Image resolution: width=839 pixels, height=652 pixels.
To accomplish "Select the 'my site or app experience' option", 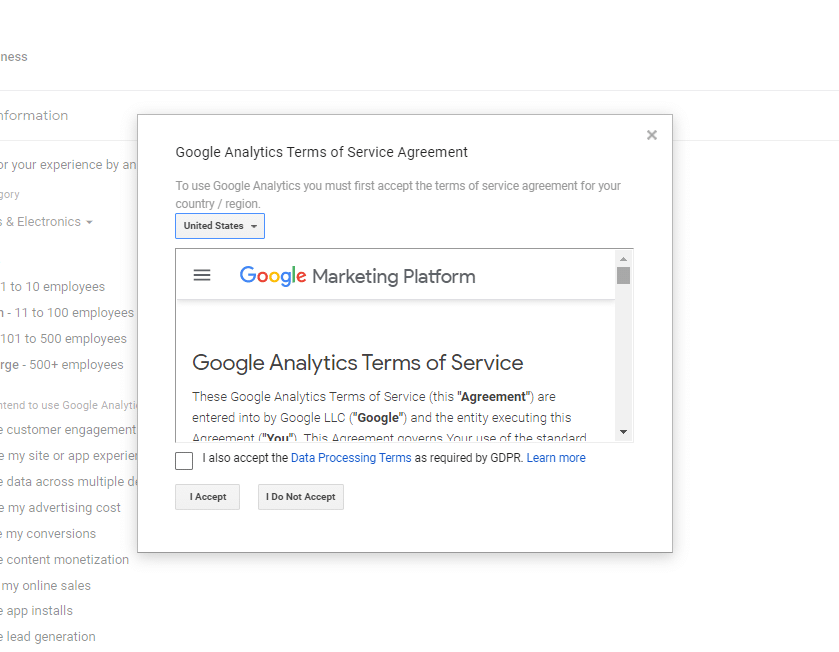I will click(x=68, y=456).
